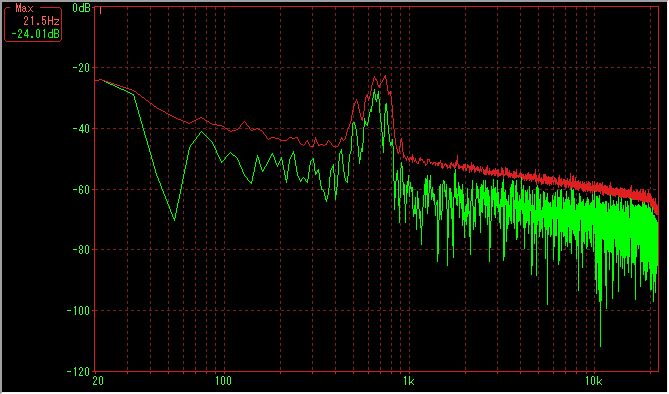The width and height of the screenshot is (669, 394).
Task: Click the green curve's bump between 50Hz and 100Hz
Action: tap(201, 132)
